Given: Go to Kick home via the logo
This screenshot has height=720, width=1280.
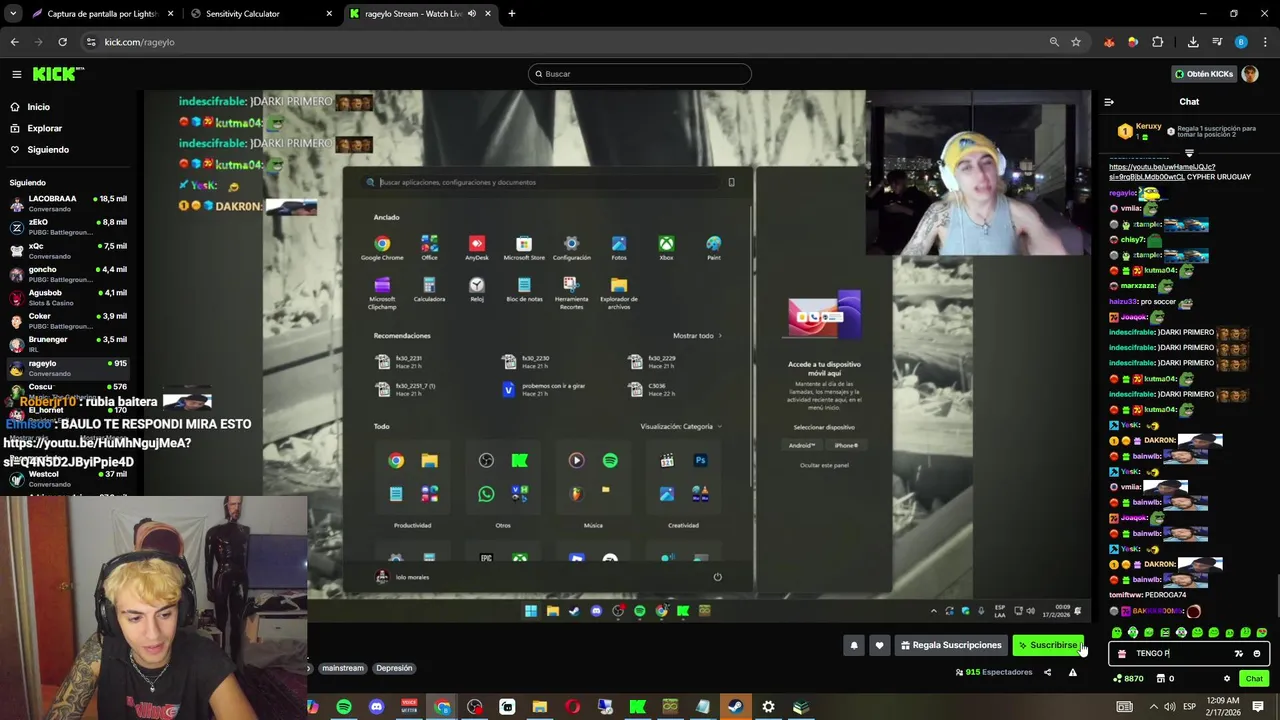Looking at the screenshot, I should 58,74.
